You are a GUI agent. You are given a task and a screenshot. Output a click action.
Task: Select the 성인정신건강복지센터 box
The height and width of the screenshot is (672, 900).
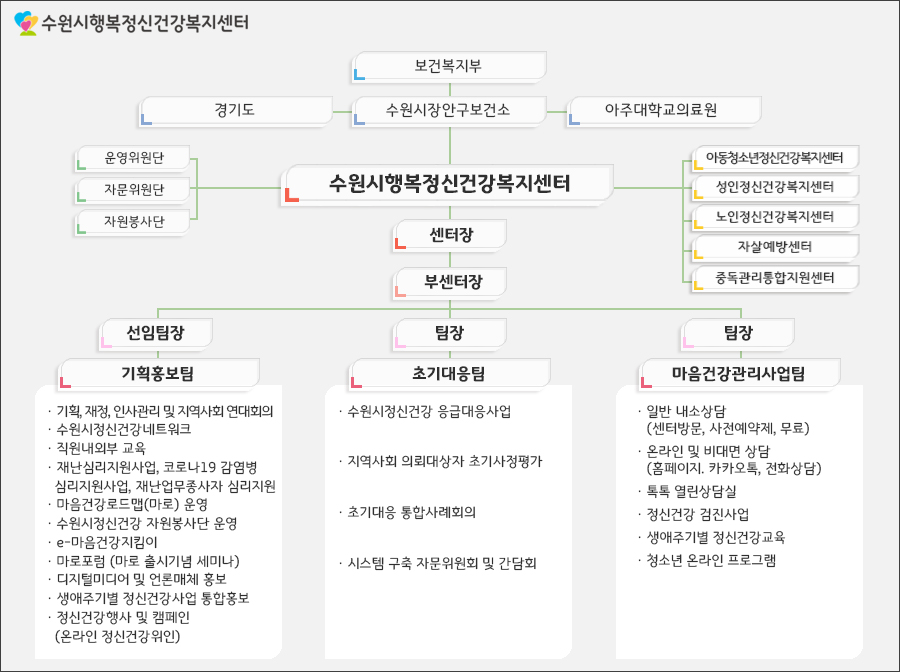pos(774,187)
